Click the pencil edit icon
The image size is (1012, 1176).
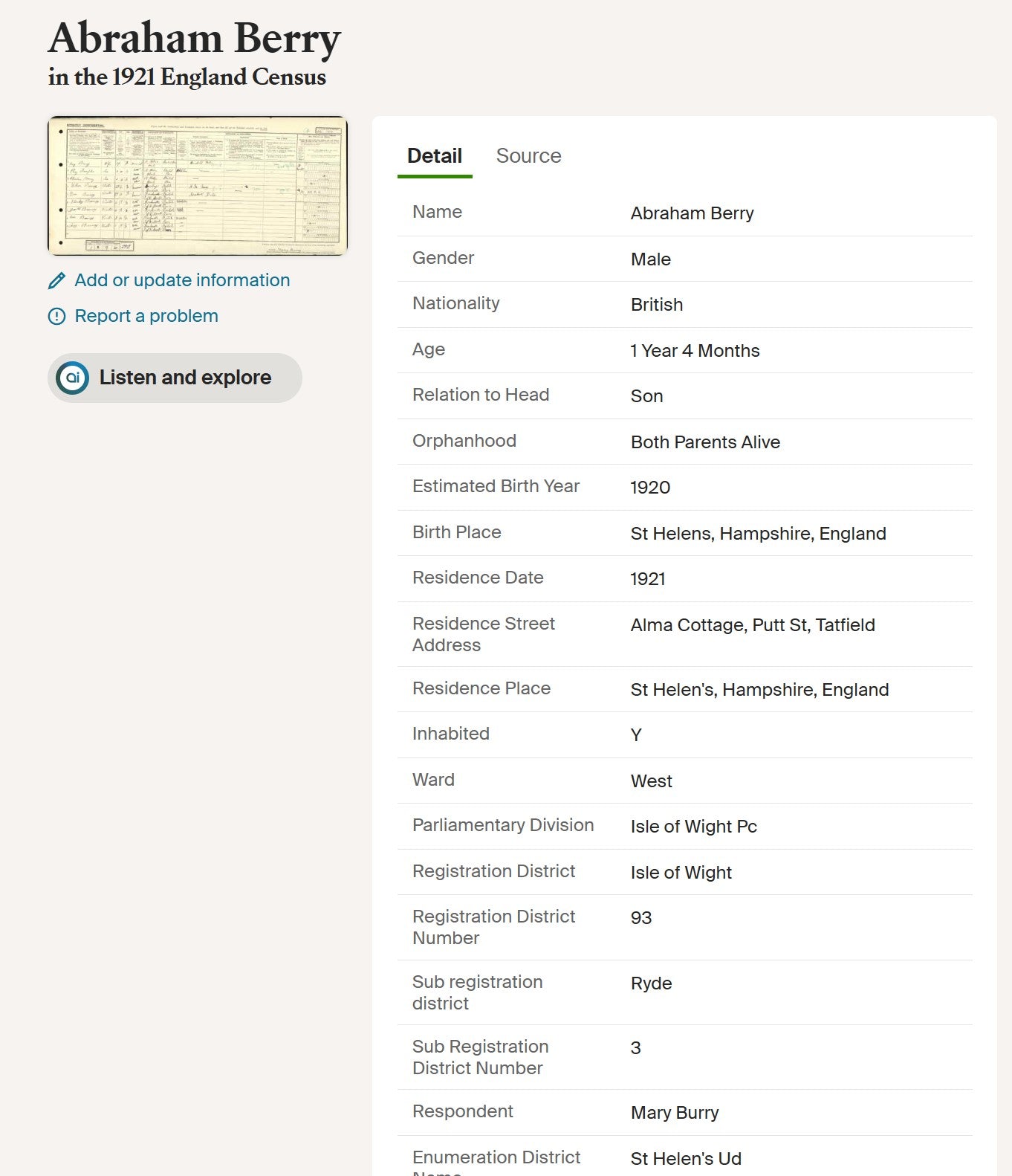click(56, 280)
